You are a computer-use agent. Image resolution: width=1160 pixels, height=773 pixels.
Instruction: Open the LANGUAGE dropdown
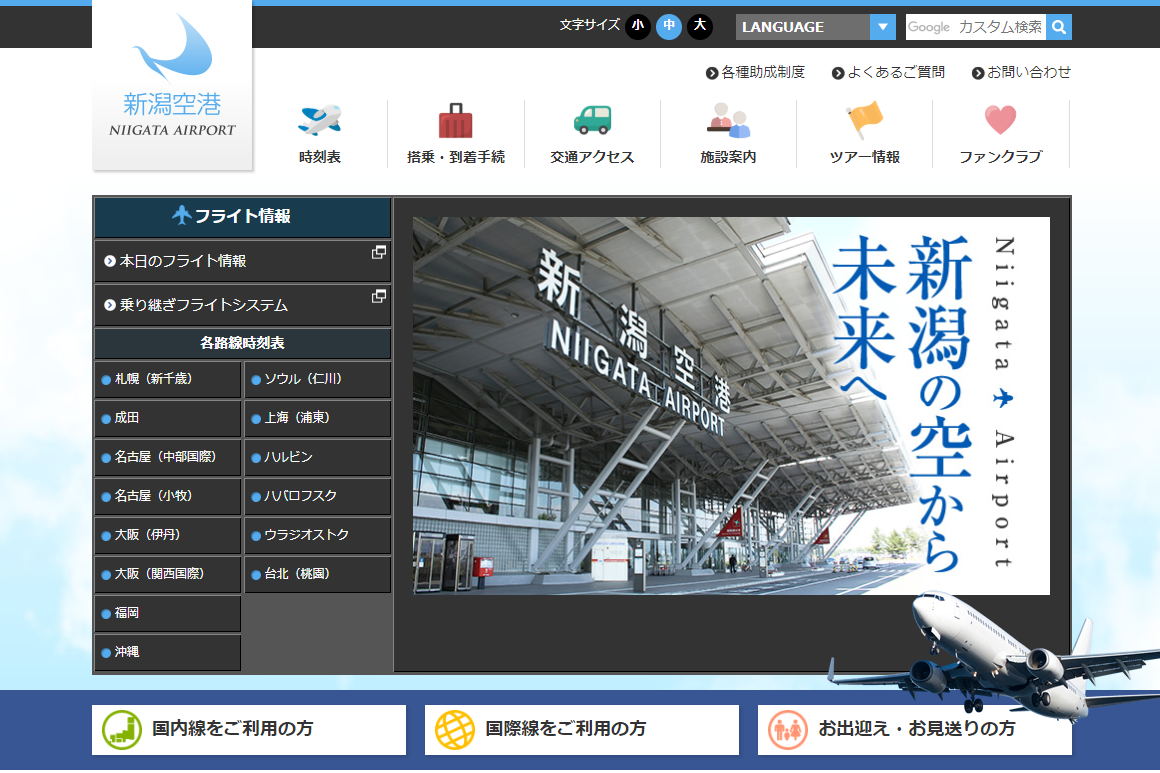click(x=815, y=27)
